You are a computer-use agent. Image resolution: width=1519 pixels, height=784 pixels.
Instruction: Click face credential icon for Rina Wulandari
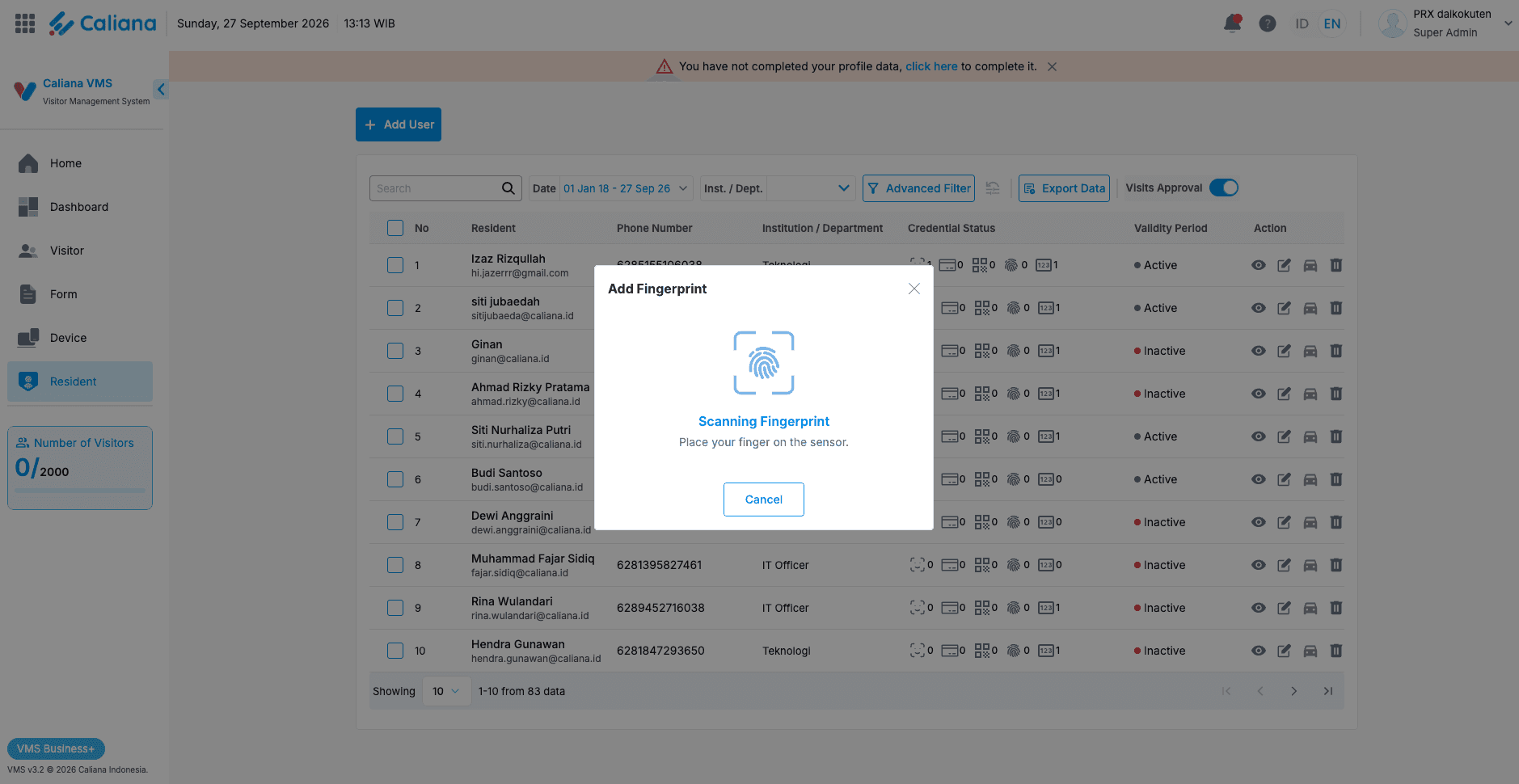point(917,608)
